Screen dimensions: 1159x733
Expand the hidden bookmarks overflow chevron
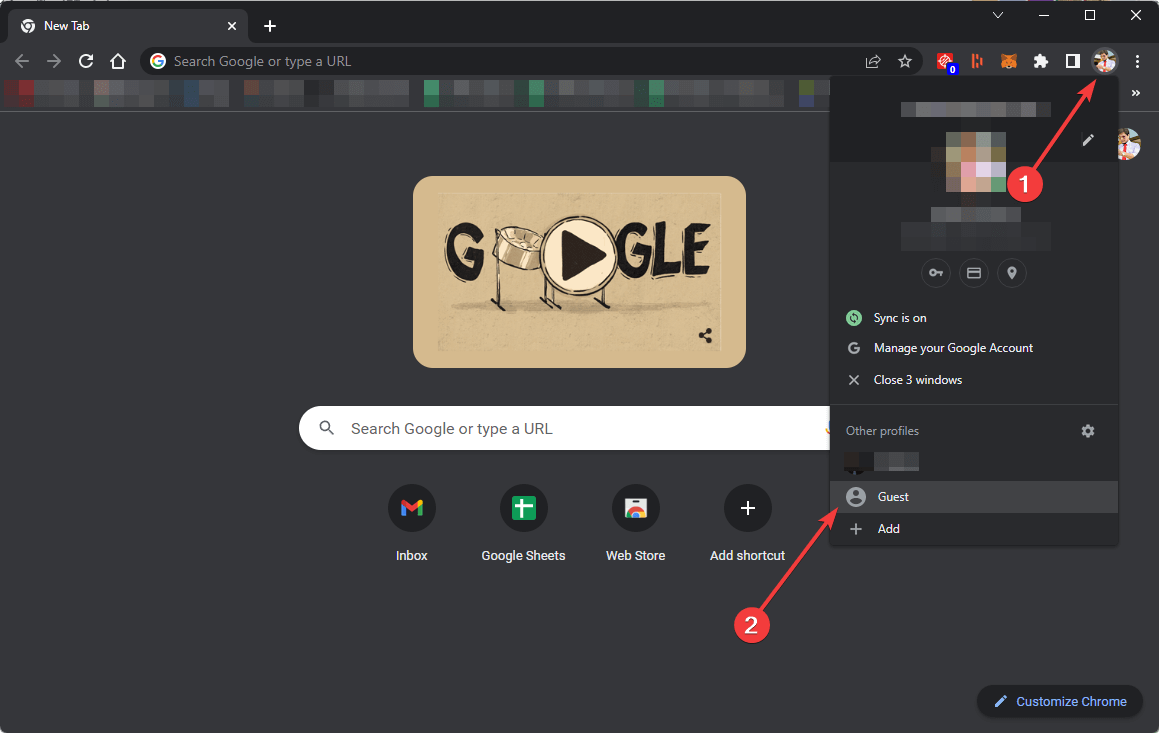(1136, 93)
